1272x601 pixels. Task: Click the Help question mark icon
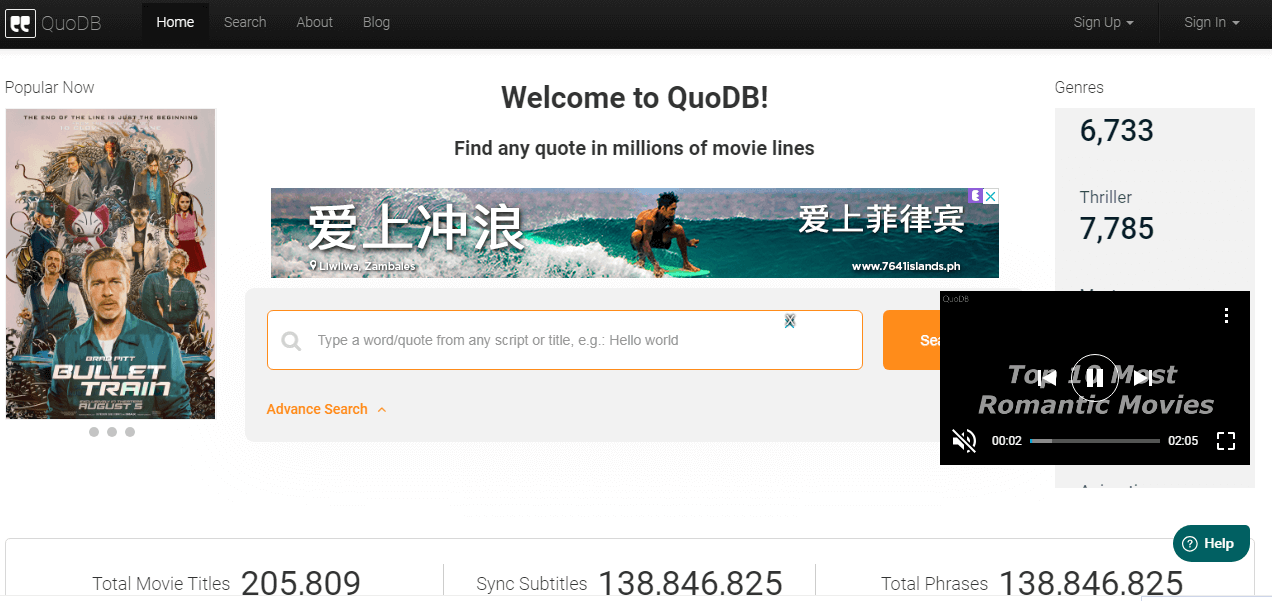pyautogui.click(x=1190, y=543)
